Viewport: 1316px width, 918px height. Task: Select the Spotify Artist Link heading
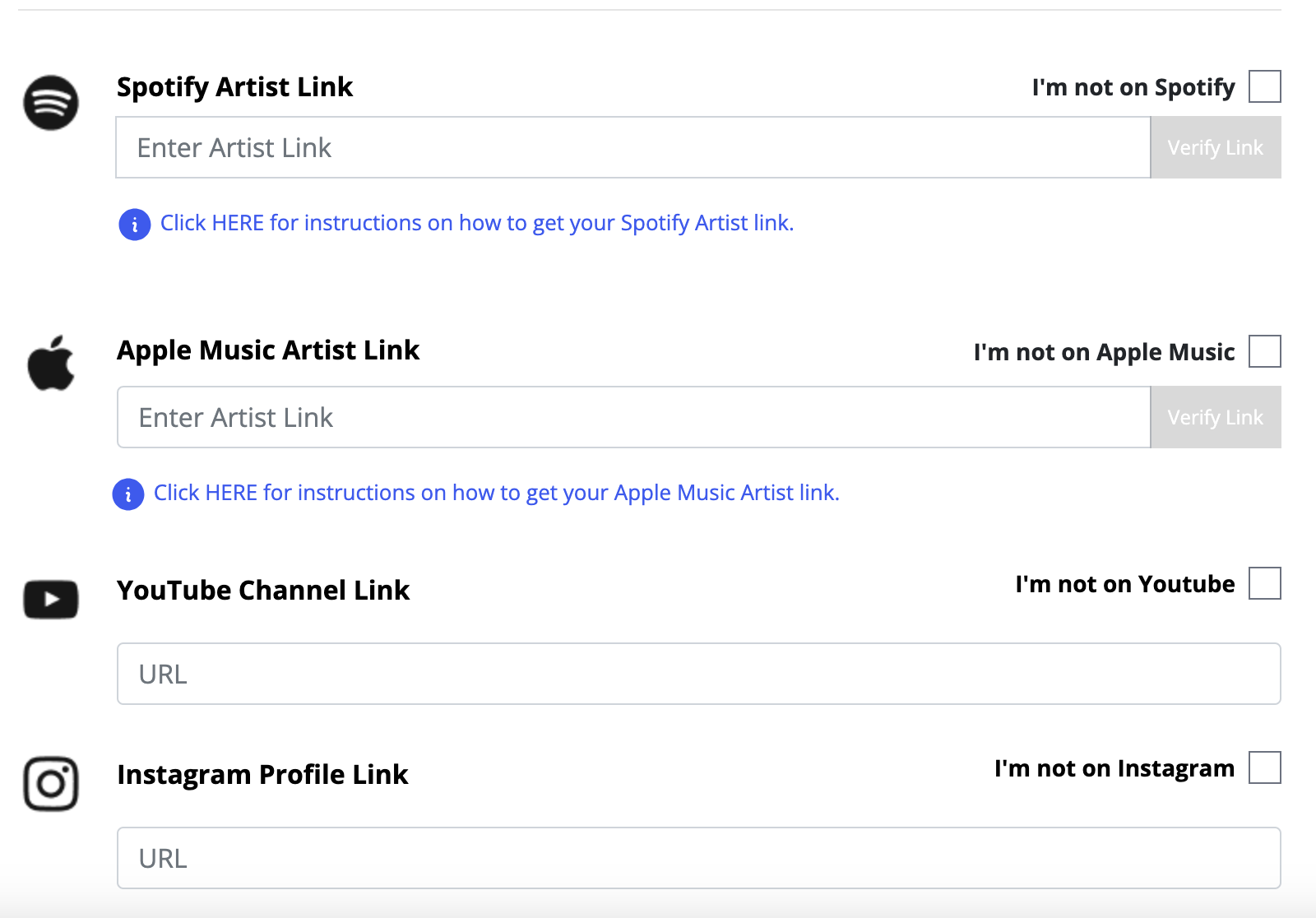point(234,87)
